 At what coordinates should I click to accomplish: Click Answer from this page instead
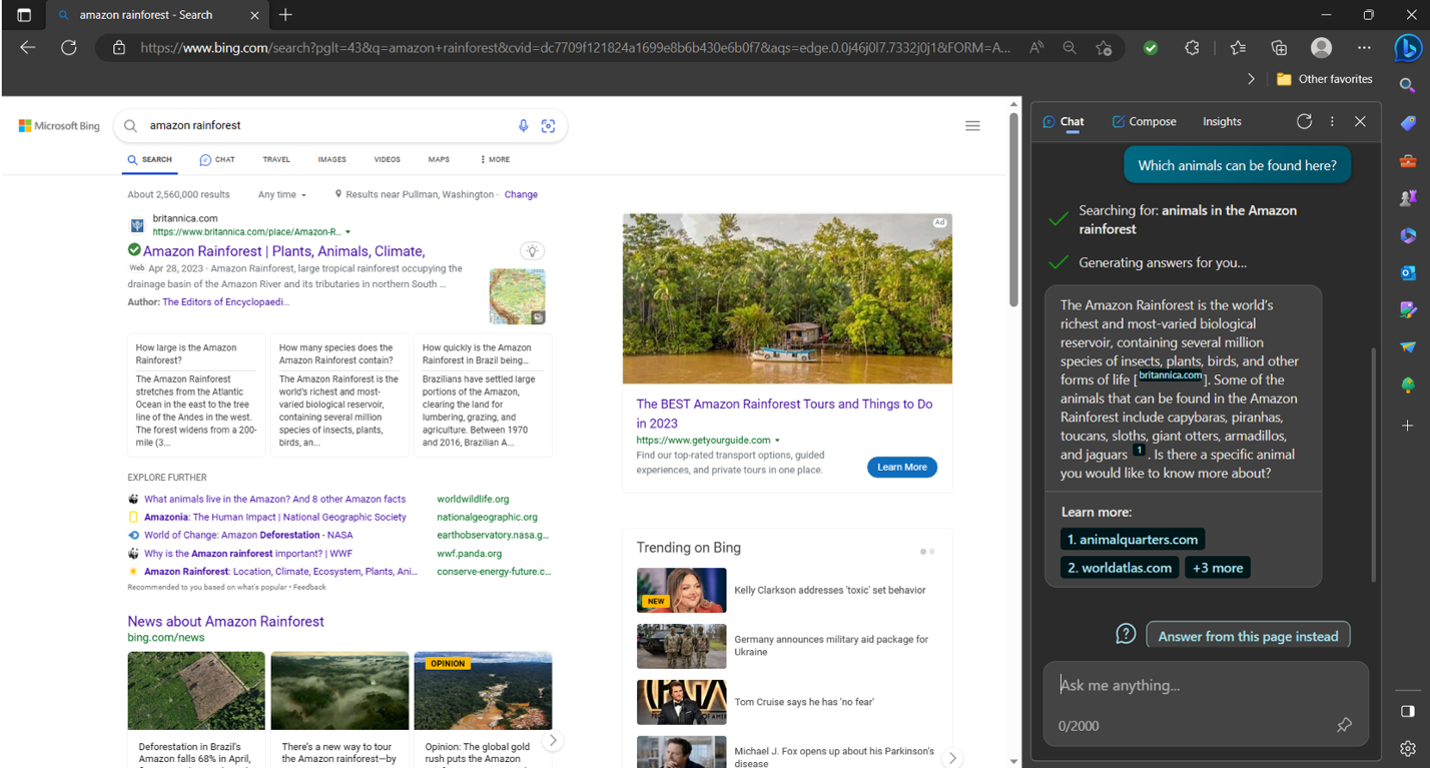click(1248, 634)
